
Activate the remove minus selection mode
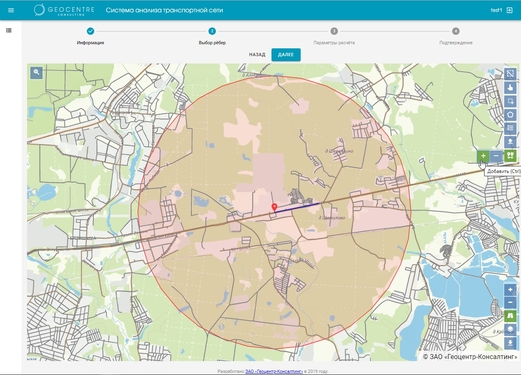pos(496,156)
